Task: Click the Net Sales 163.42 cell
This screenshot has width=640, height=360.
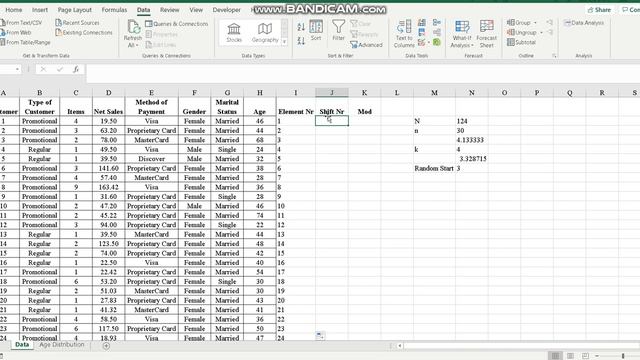Action: [109, 187]
